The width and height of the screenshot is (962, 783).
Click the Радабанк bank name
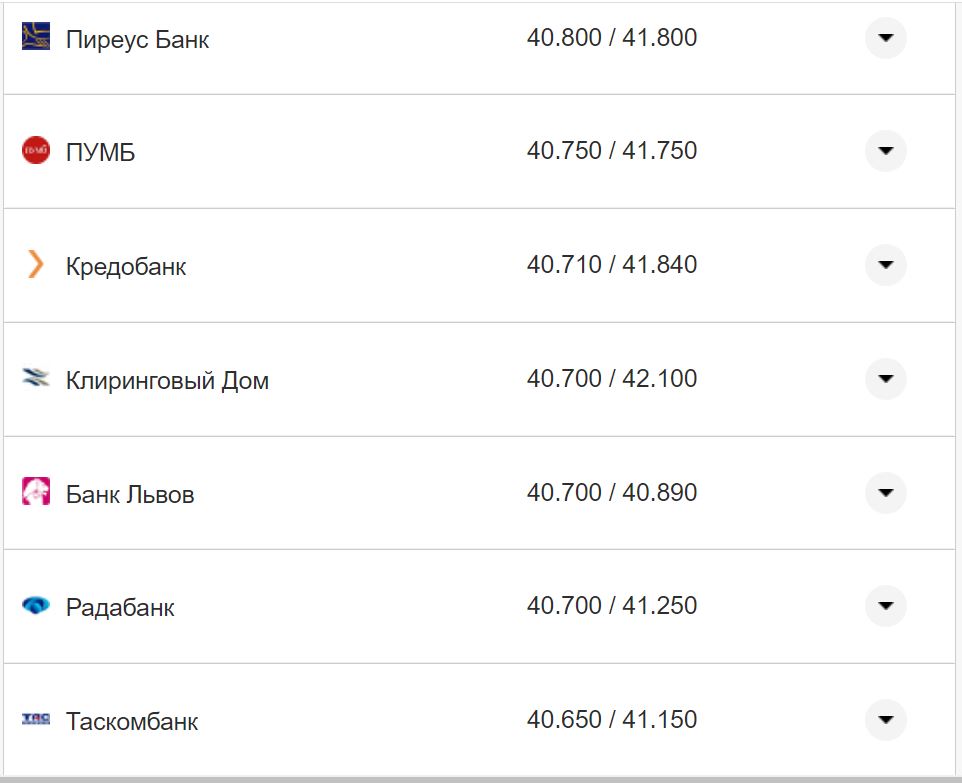click(x=119, y=607)
